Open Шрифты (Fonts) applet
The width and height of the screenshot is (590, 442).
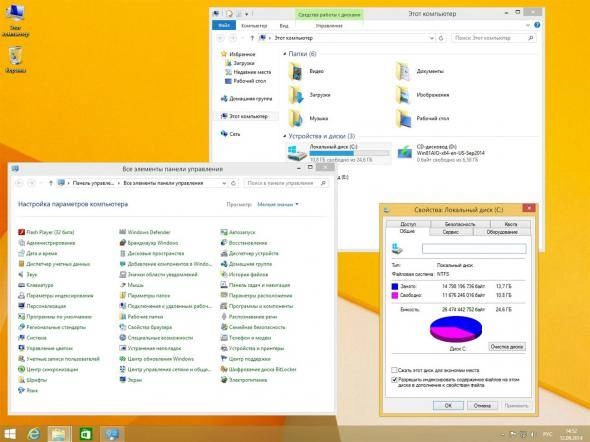(x=32, y=380)
